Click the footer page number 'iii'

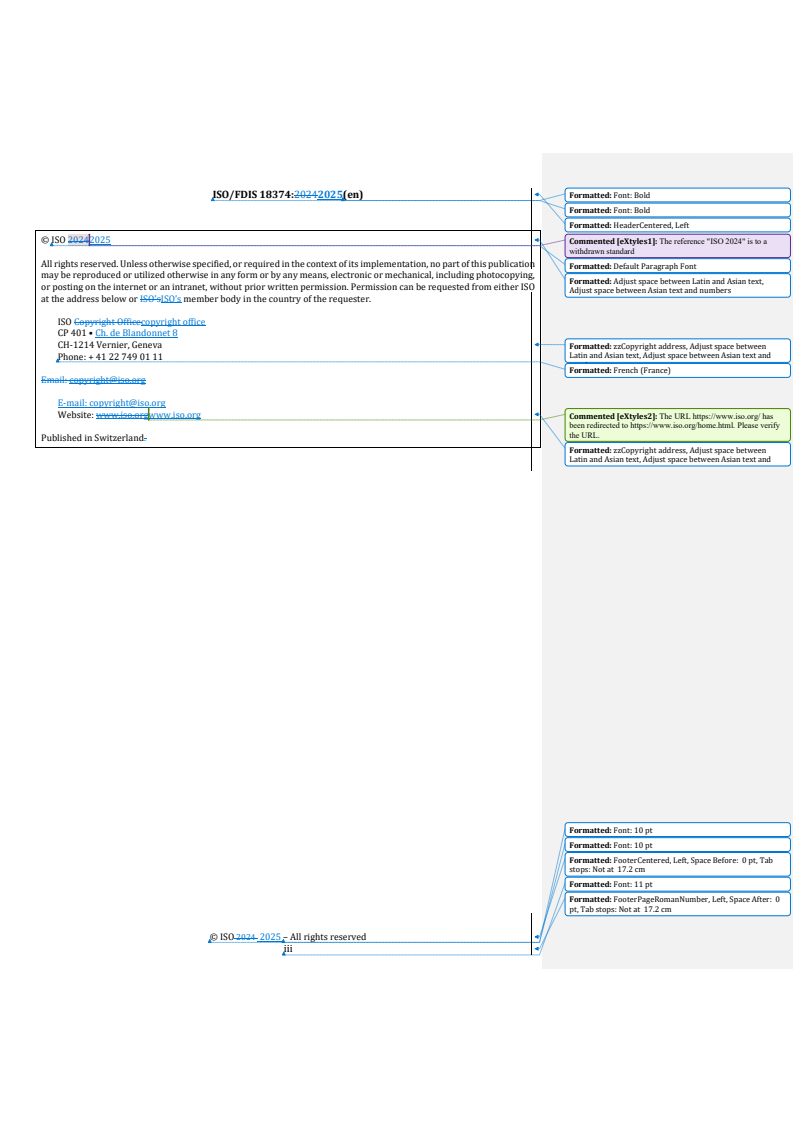tap(287, 948)
